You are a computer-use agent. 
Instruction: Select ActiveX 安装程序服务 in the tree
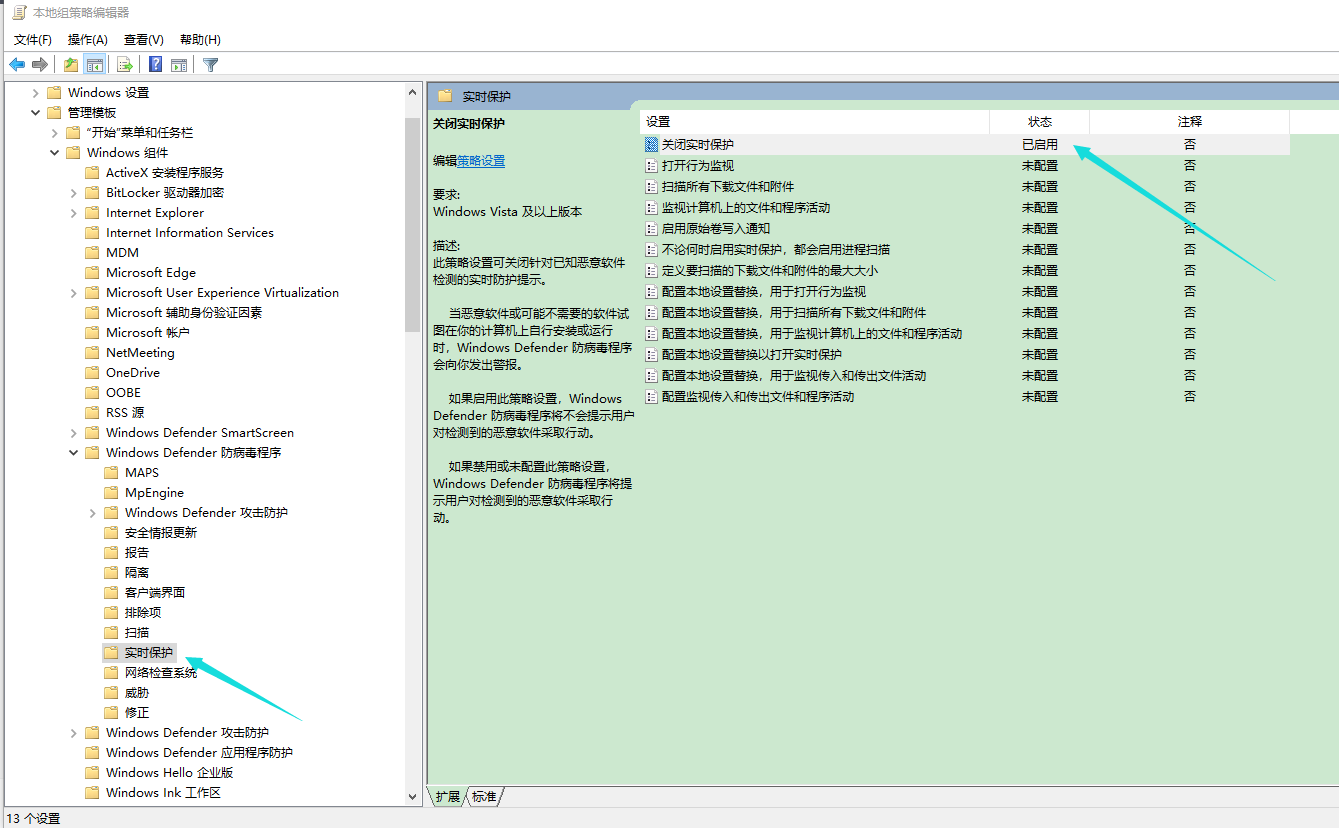(165, 173)
